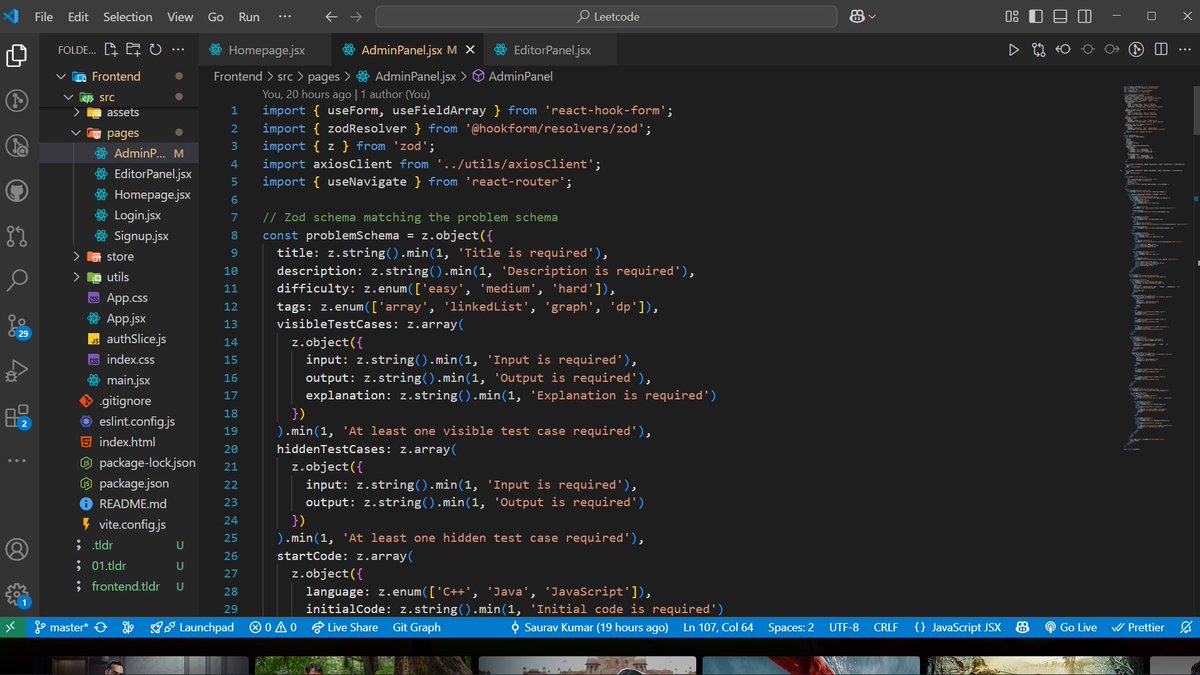The height and width of the screenshot is (675, 1200).
Task: Click Live Share in status bar
Action: pyautogui.click(x=344, y=627)
